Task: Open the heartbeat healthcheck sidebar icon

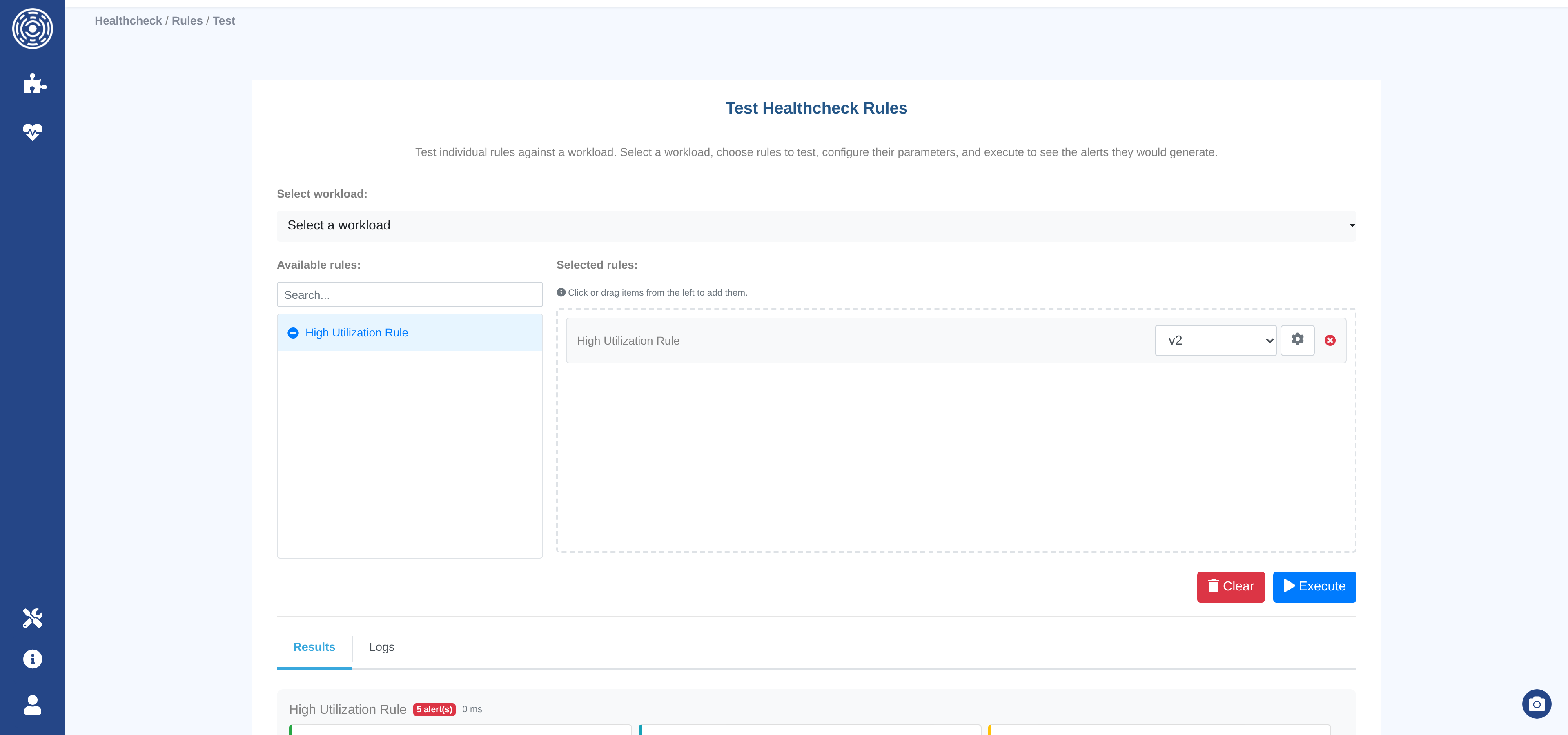Action: click(x=32, y=131)
